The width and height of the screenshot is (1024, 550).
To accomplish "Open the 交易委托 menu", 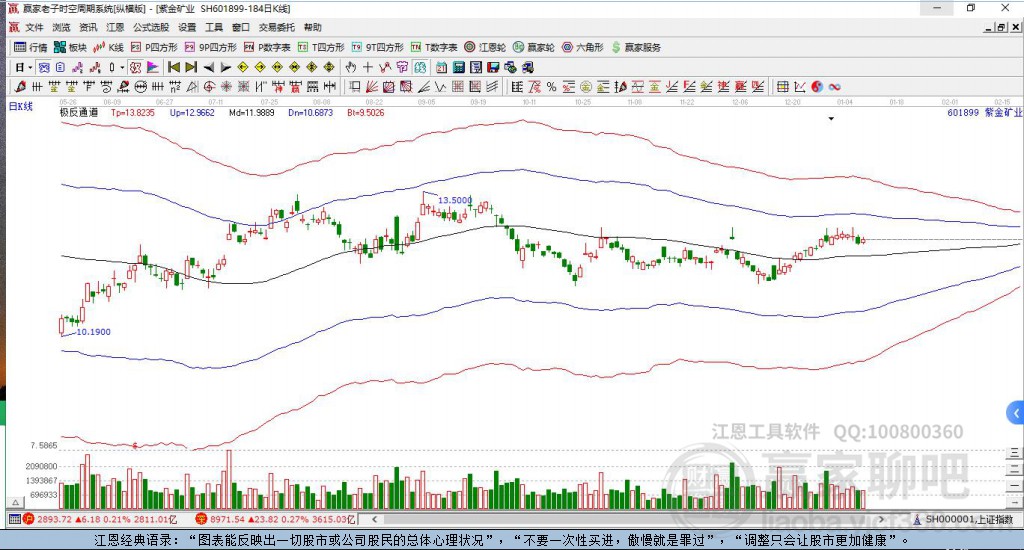I will [x=276, y=27].
